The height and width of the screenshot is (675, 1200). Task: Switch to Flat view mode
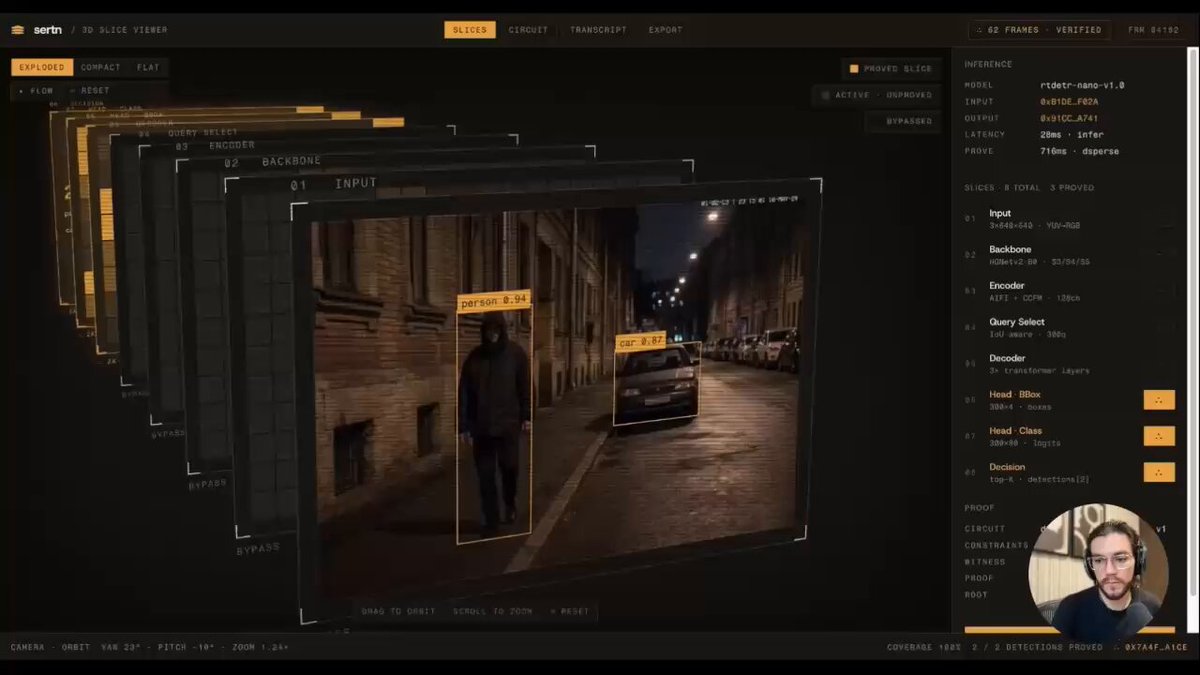pyautogui.click(x=148, y=68)
